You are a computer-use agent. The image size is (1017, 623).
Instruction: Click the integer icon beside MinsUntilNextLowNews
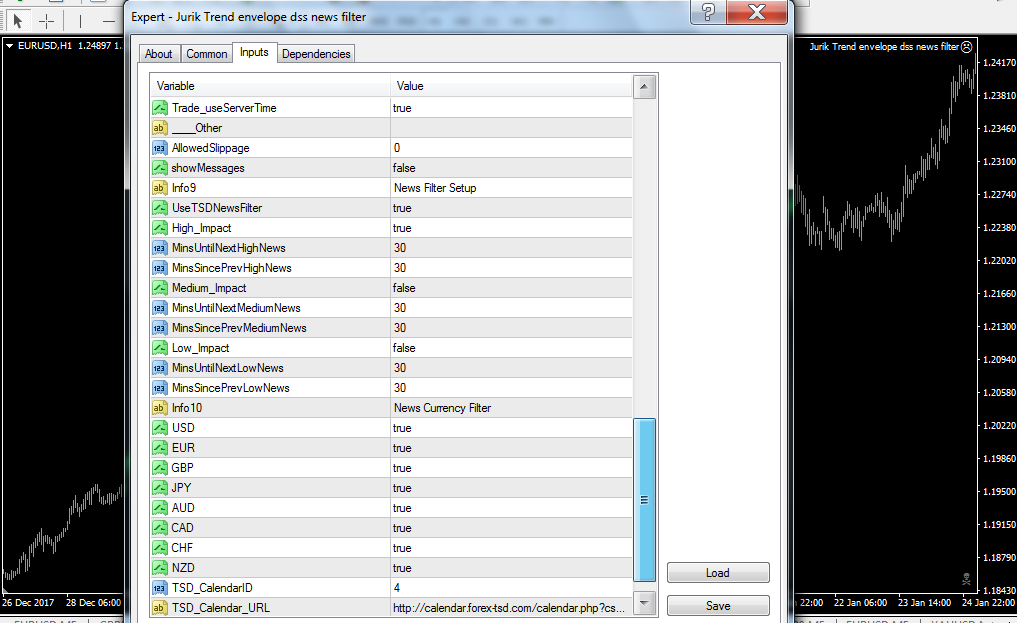tap(160, 368)
